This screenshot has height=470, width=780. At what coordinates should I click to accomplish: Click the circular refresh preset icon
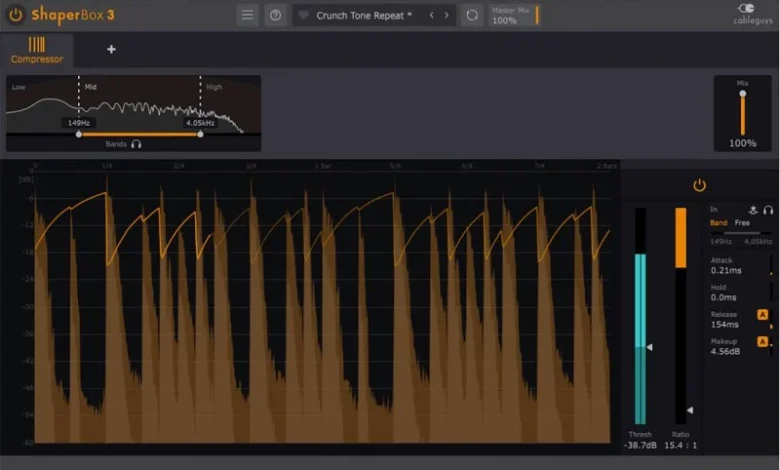[472, 15]
